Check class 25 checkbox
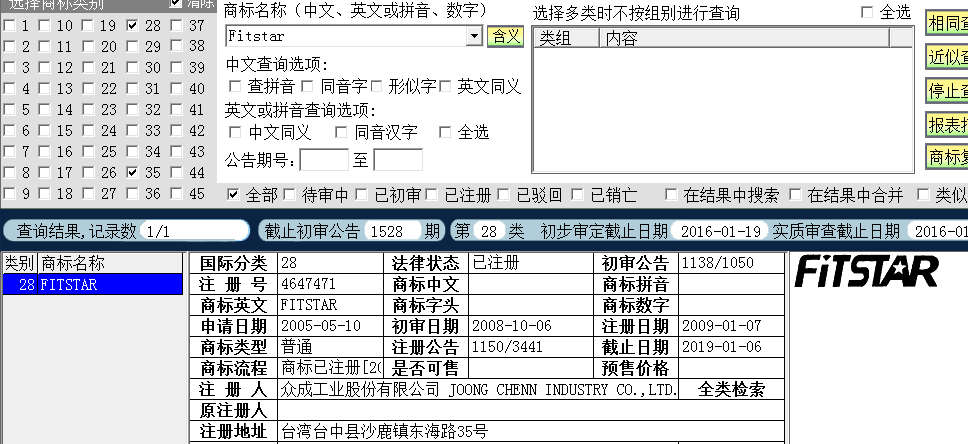This screenshot has height=444, width=968. [88, 151]
